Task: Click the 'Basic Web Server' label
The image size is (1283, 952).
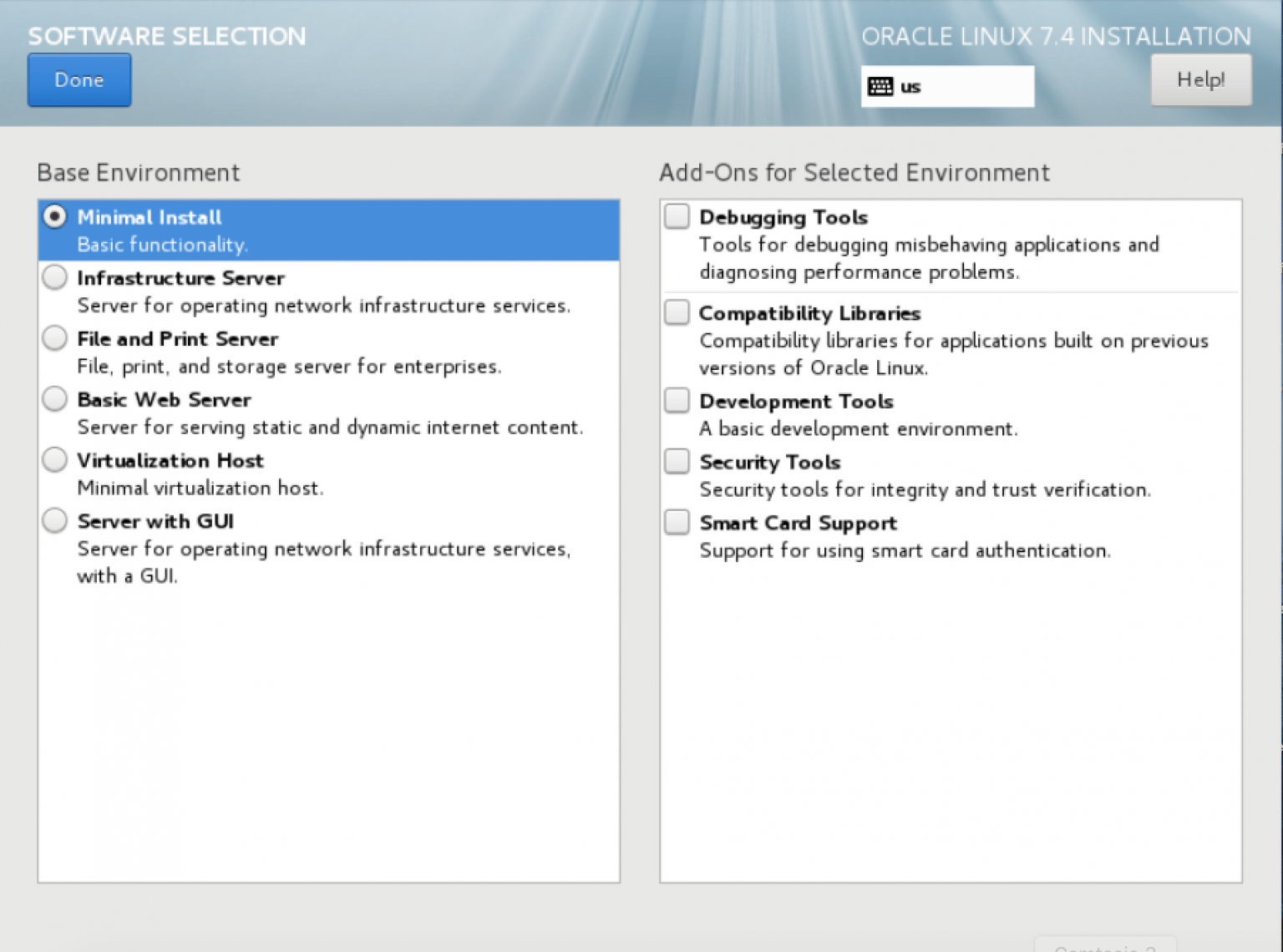Action: click(x=165, y=400)
